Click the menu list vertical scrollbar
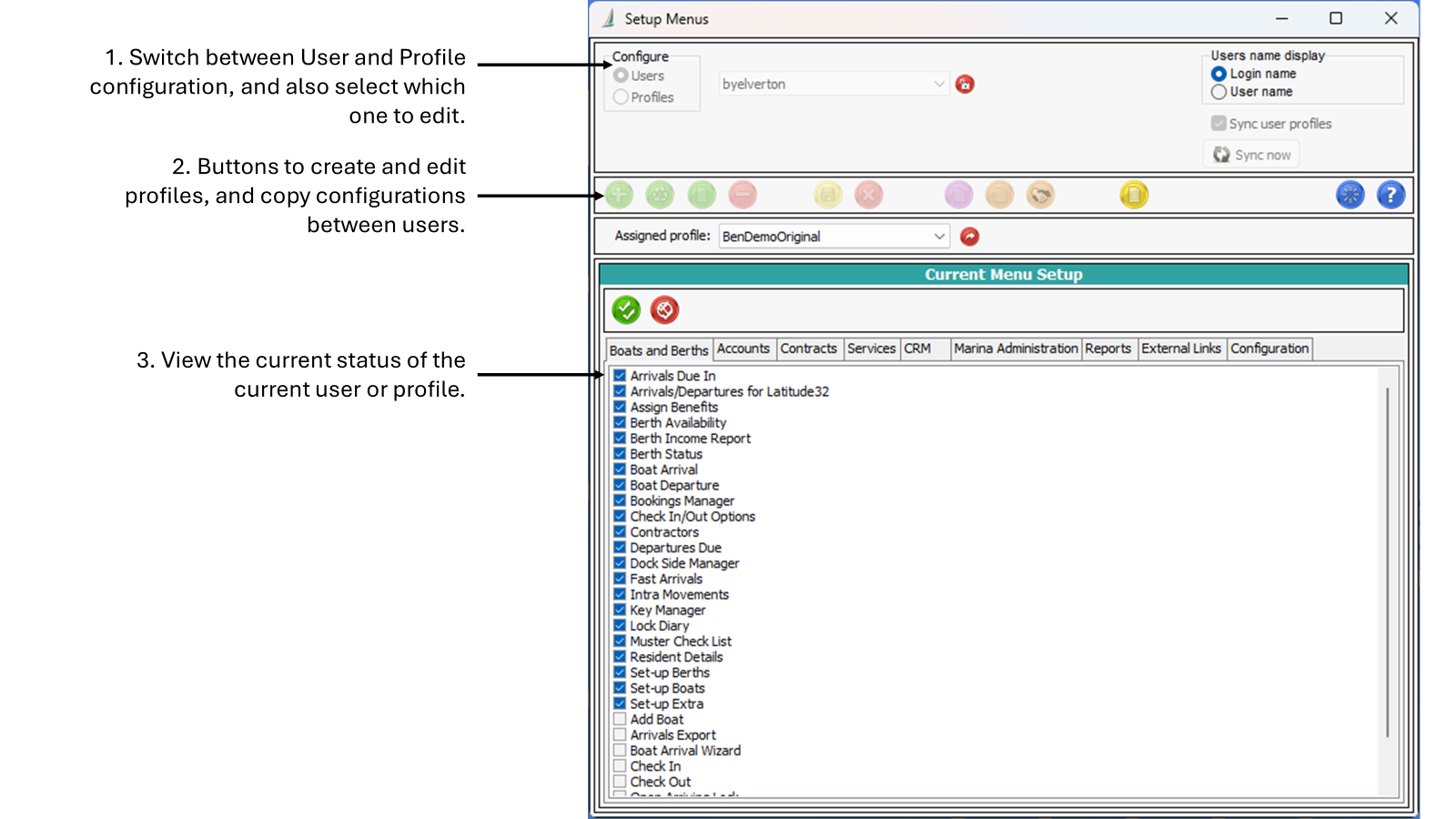This screenshot has height=819, width=1456. pyautogui.click(x=1387, y=564)
